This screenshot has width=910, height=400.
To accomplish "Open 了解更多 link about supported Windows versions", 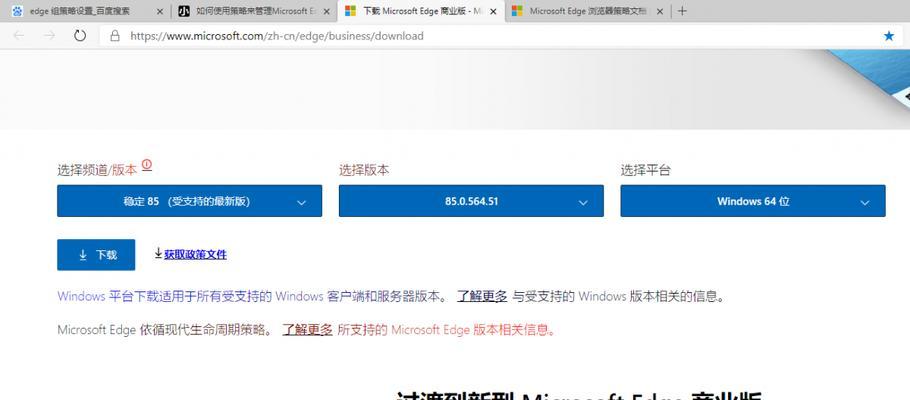I will 482,296.
